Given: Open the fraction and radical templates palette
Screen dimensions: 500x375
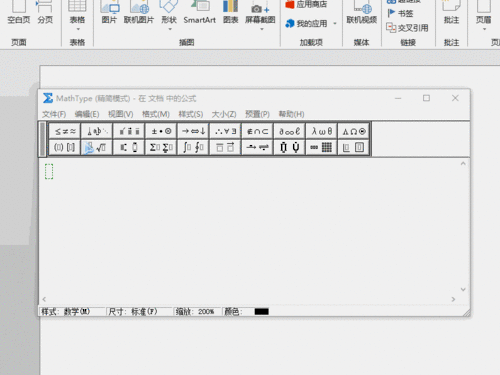Looking at the screenshot, I should click(x=97, y=147).
